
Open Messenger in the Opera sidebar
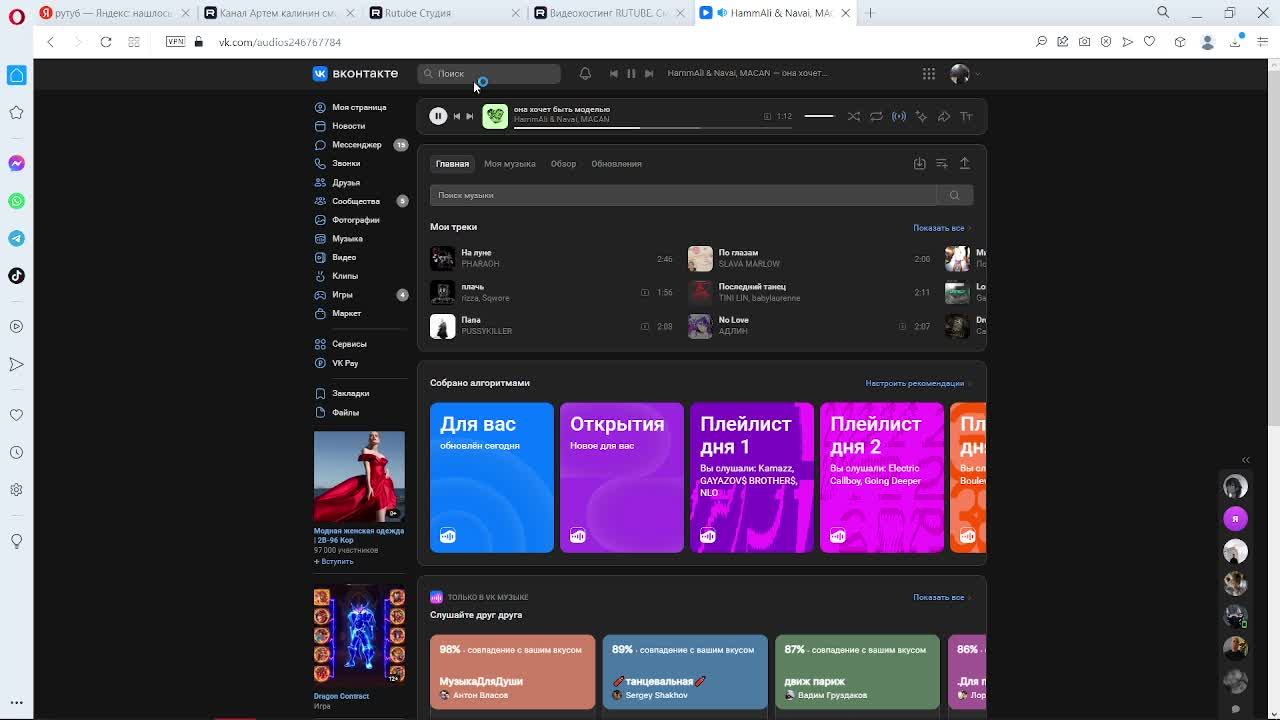(x=16, y=163)
